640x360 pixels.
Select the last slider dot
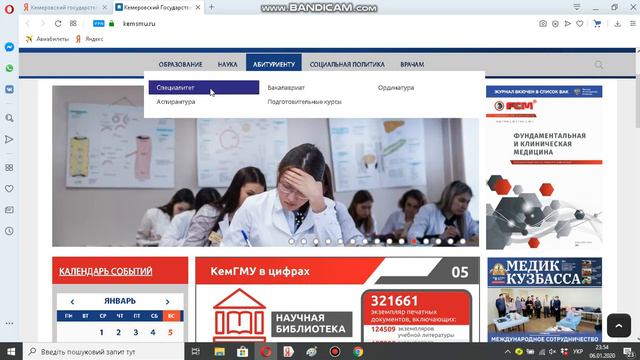(x=463, y=241)
